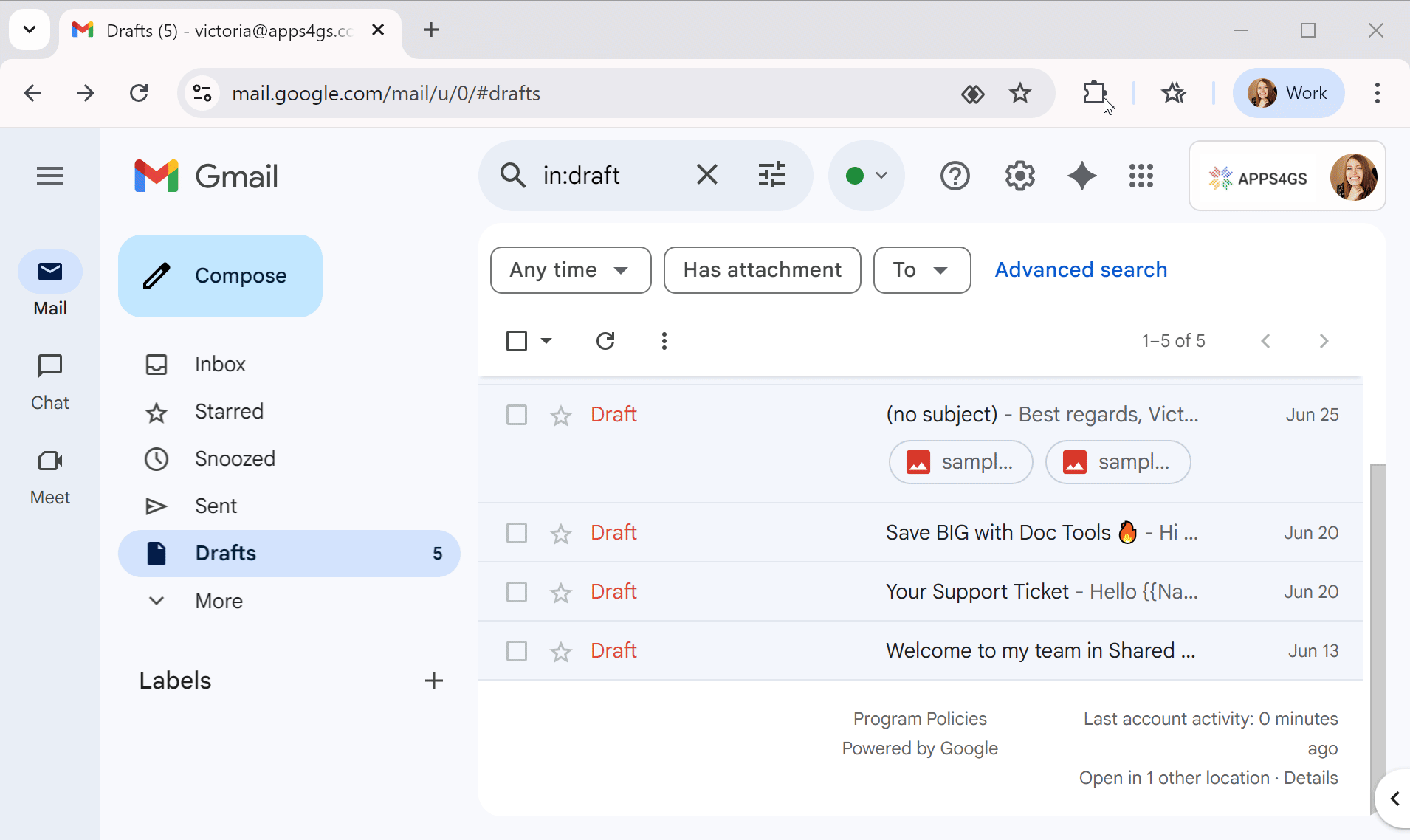Open the bookmarks list star icon
The height and width of the screenshot is (840, 1410).
pyautogui.click(x=1173, y=93)
